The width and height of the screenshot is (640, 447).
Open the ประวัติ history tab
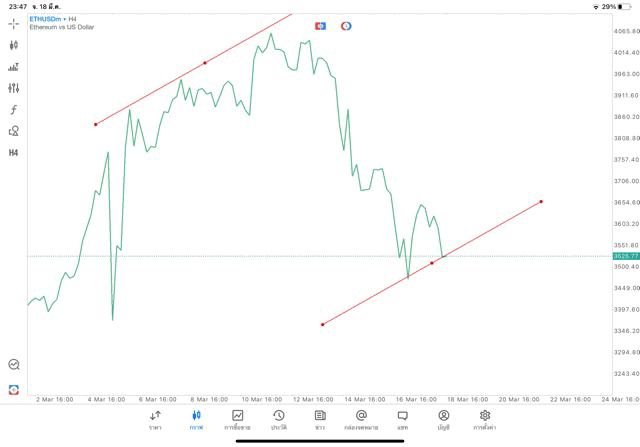[278, 419]
